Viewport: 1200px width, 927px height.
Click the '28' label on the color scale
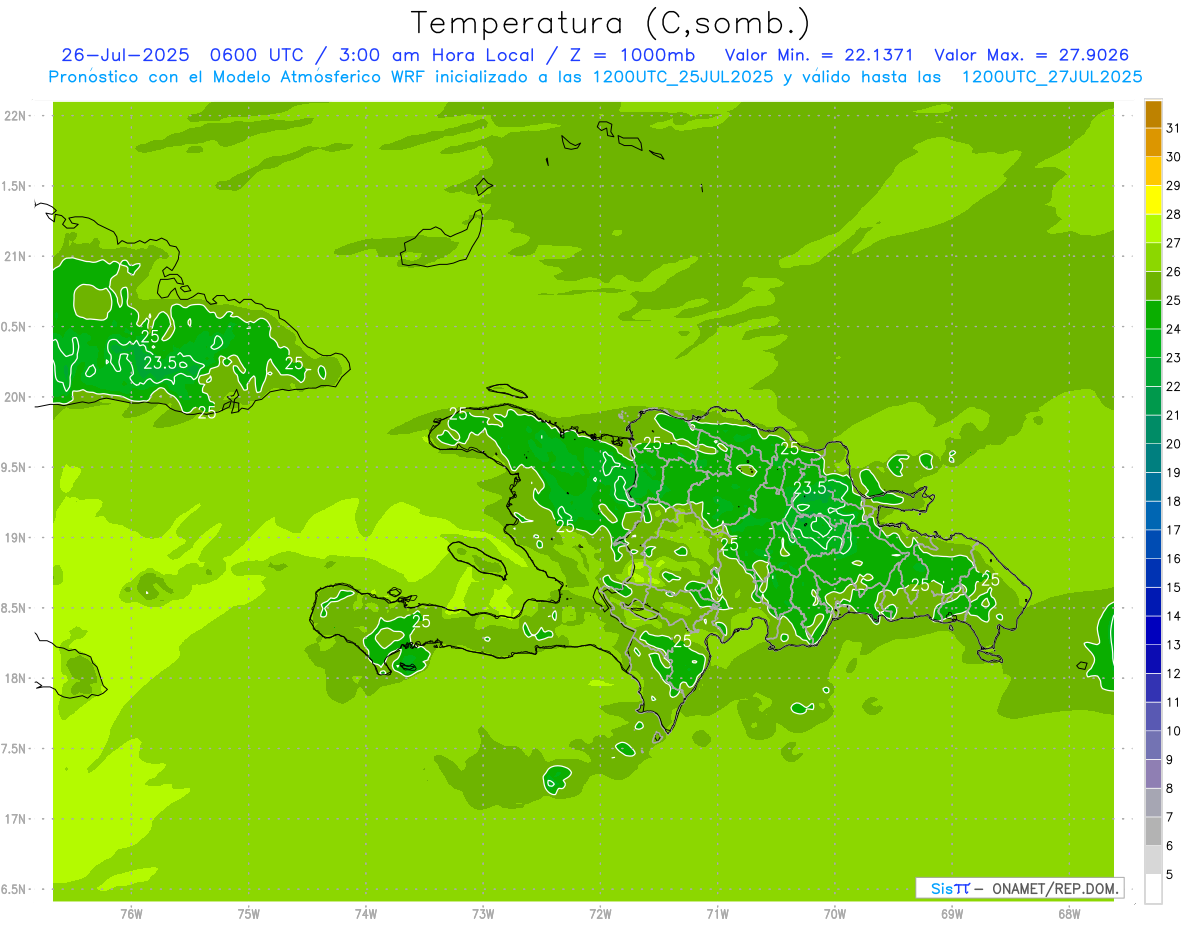[1174, 214]
